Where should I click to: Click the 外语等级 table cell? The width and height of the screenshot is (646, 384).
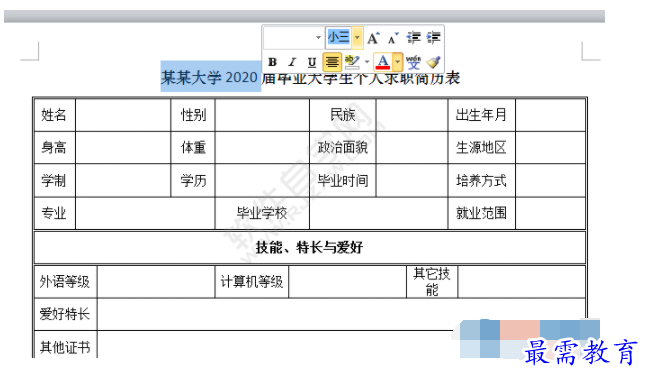pyautogui.click(x=65, y=282)
